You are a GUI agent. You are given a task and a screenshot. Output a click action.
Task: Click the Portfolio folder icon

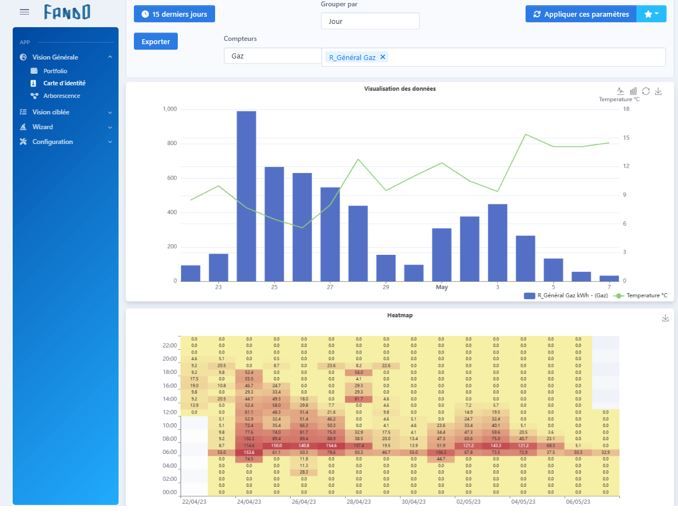(x=34, y=71)
